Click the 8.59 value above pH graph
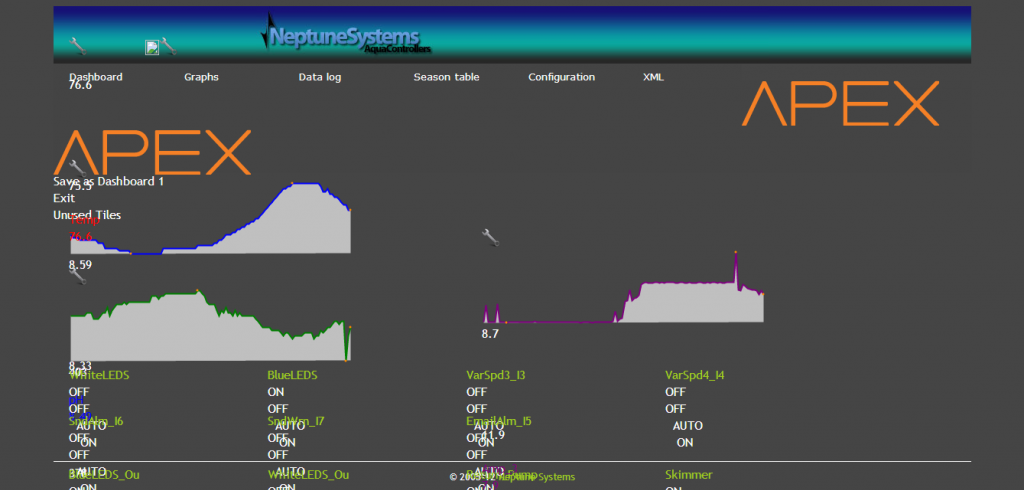 pos(80,265)
